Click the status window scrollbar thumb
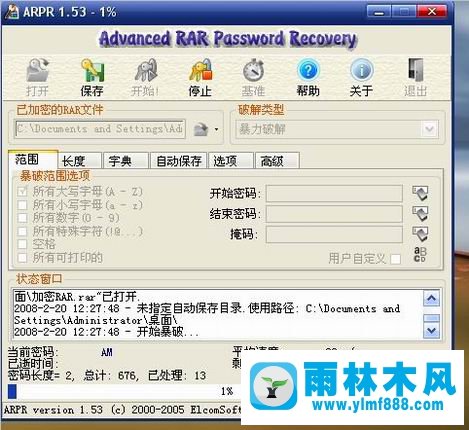469x430 pixels. point(432,318)
